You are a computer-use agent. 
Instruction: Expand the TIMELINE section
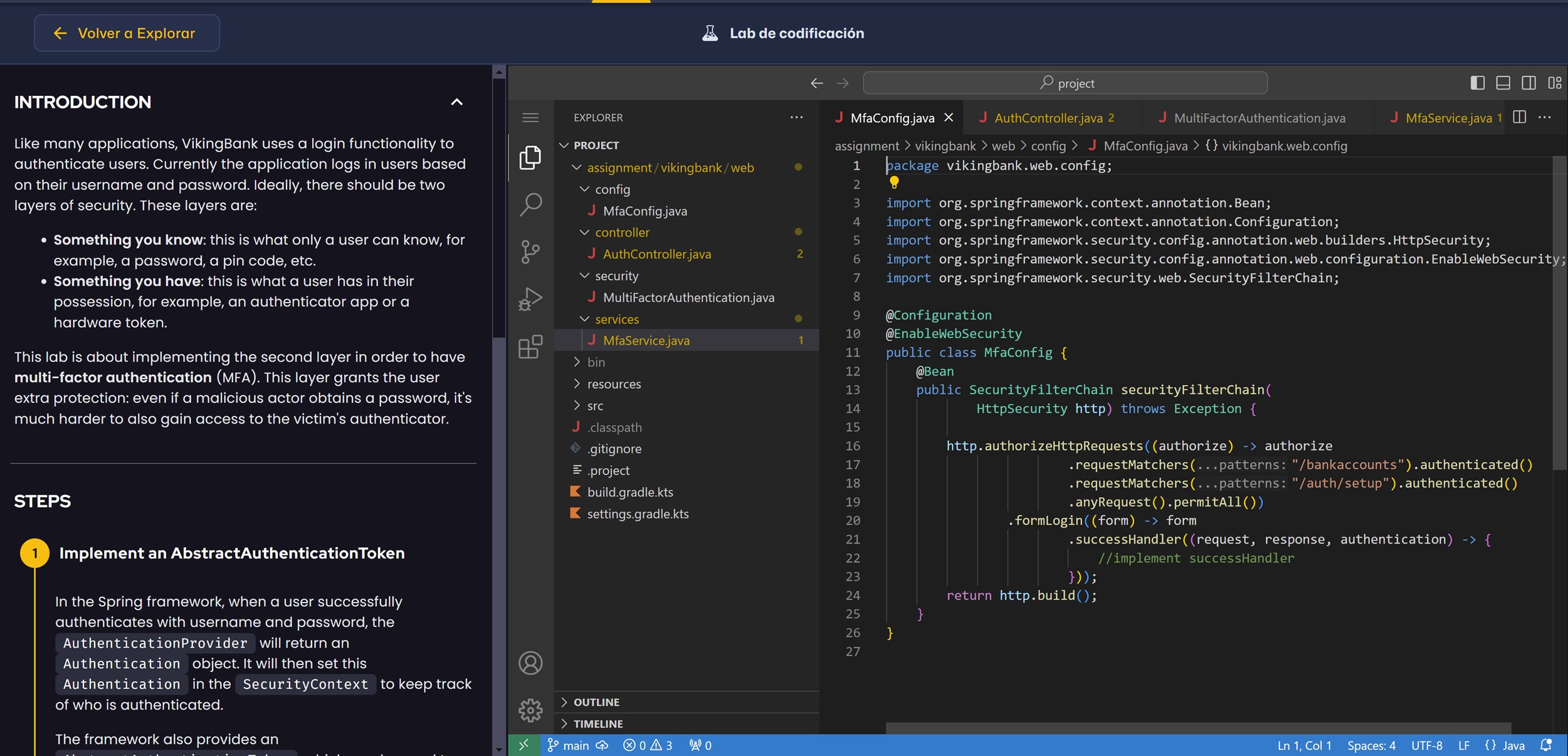click(x=687, y=724)
